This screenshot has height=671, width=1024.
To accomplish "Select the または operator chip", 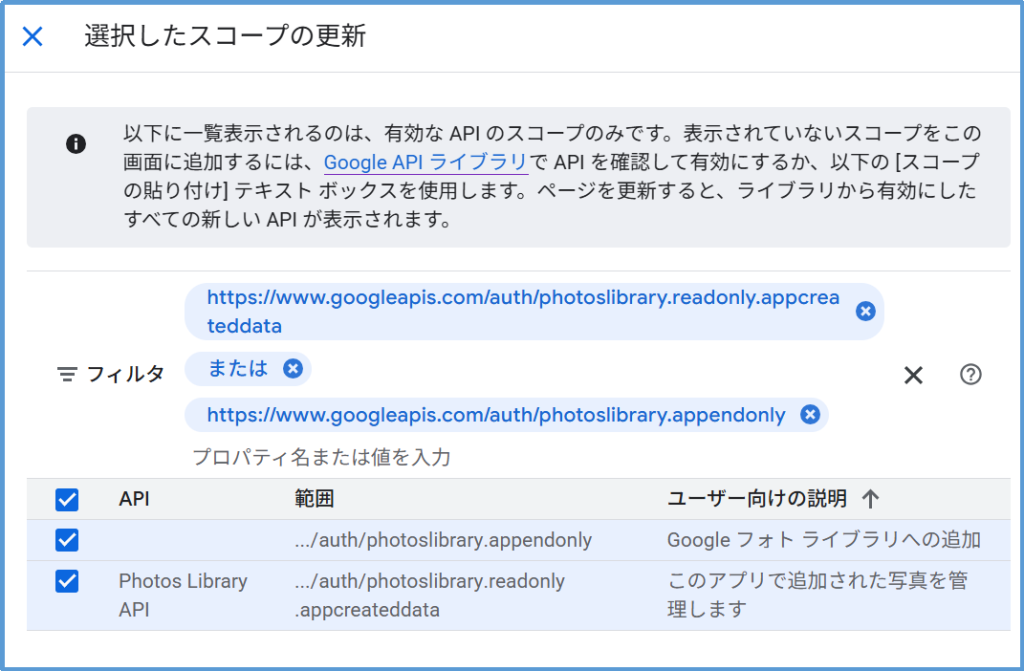I will coord(238,369).
